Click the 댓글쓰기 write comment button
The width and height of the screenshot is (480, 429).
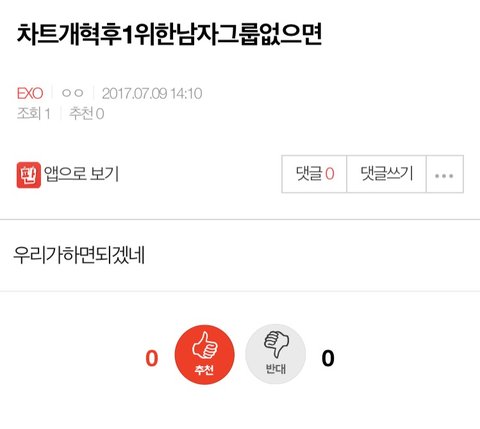[x=386, y=174]
